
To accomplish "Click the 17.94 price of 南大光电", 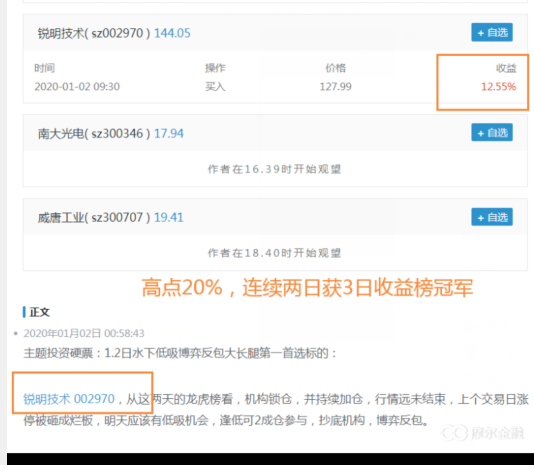I will tap(169, 134).
